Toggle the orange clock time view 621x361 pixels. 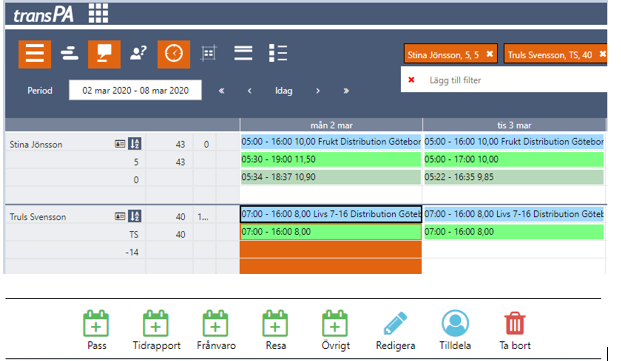point(173,54)
